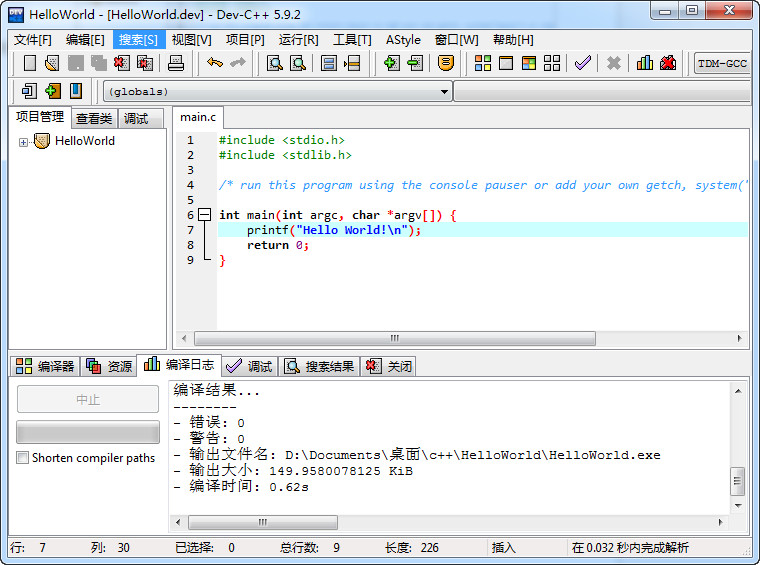The height and width of the screenshot is (565, 760).
Task: Click the bookmark shield toolbar icon
Action: click(x=445, y=63)
